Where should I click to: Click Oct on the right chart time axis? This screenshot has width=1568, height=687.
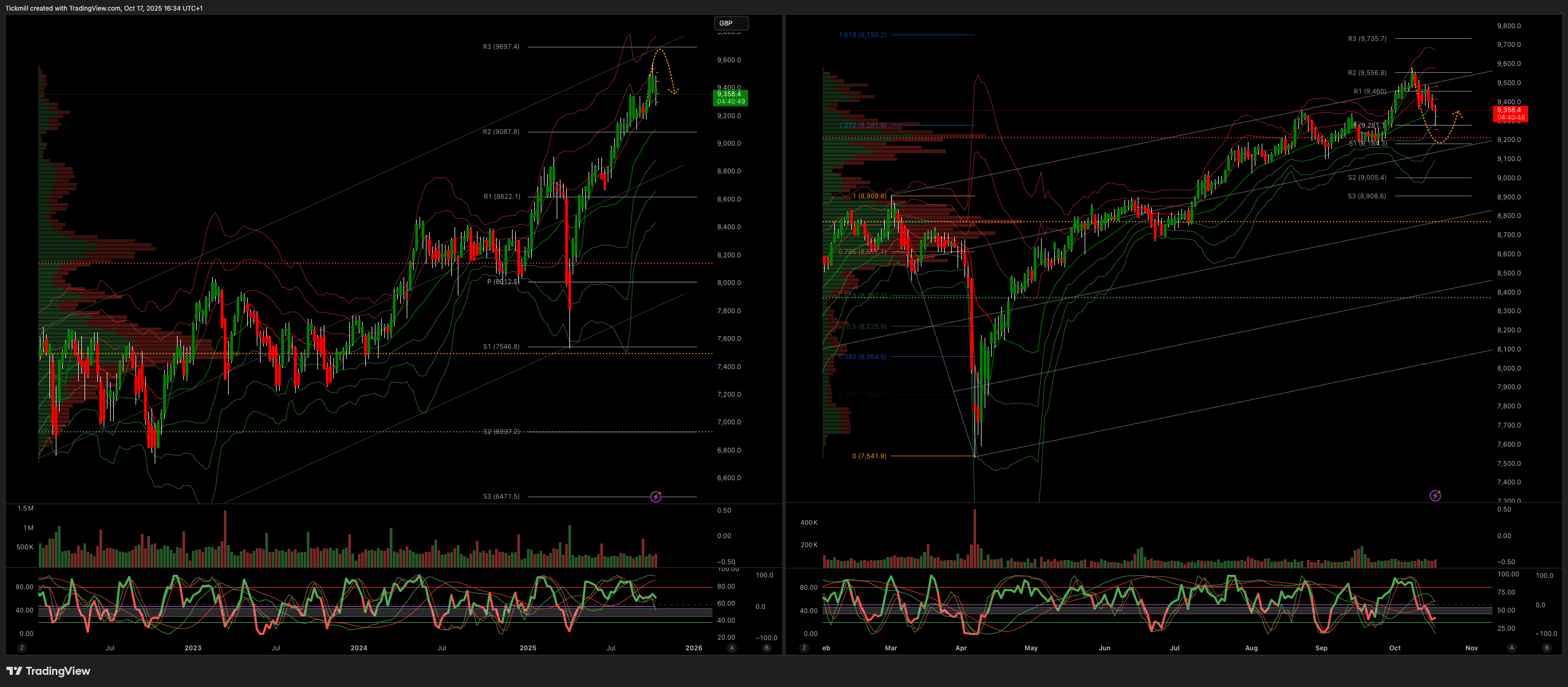[1395, 648]
